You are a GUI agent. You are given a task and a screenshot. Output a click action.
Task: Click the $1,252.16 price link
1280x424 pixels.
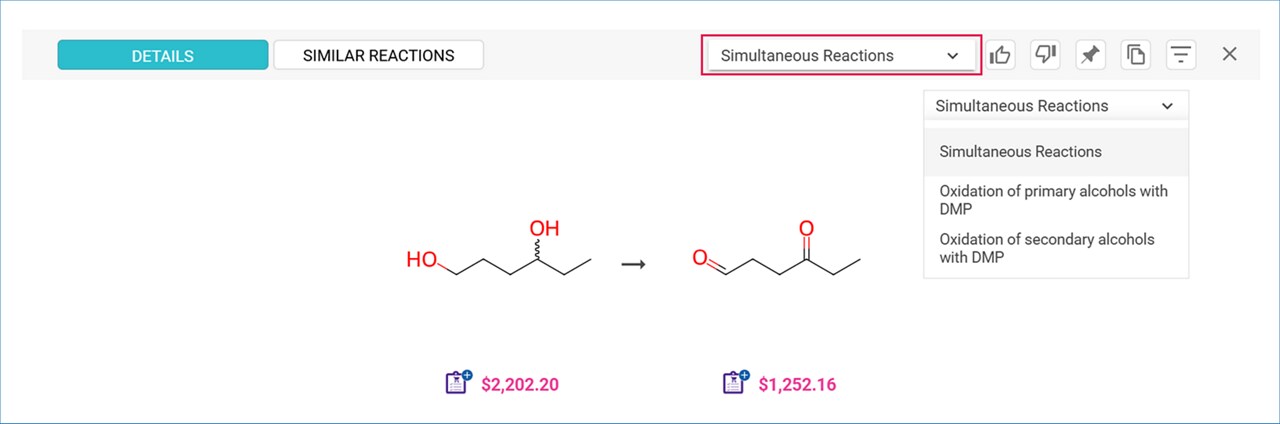pos(797,384)
